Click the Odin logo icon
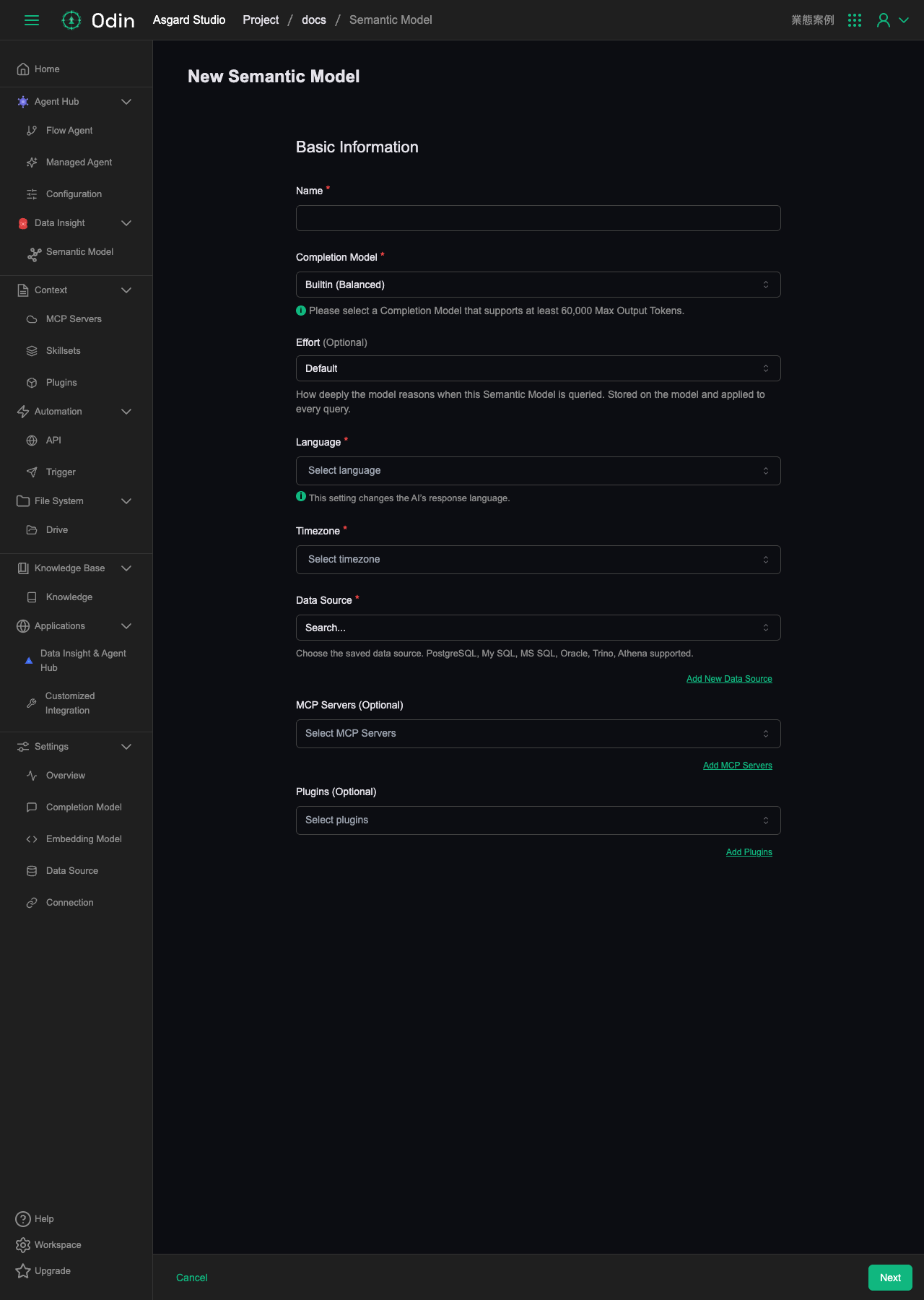This screenshot has height=1300, width=924. 71,20
